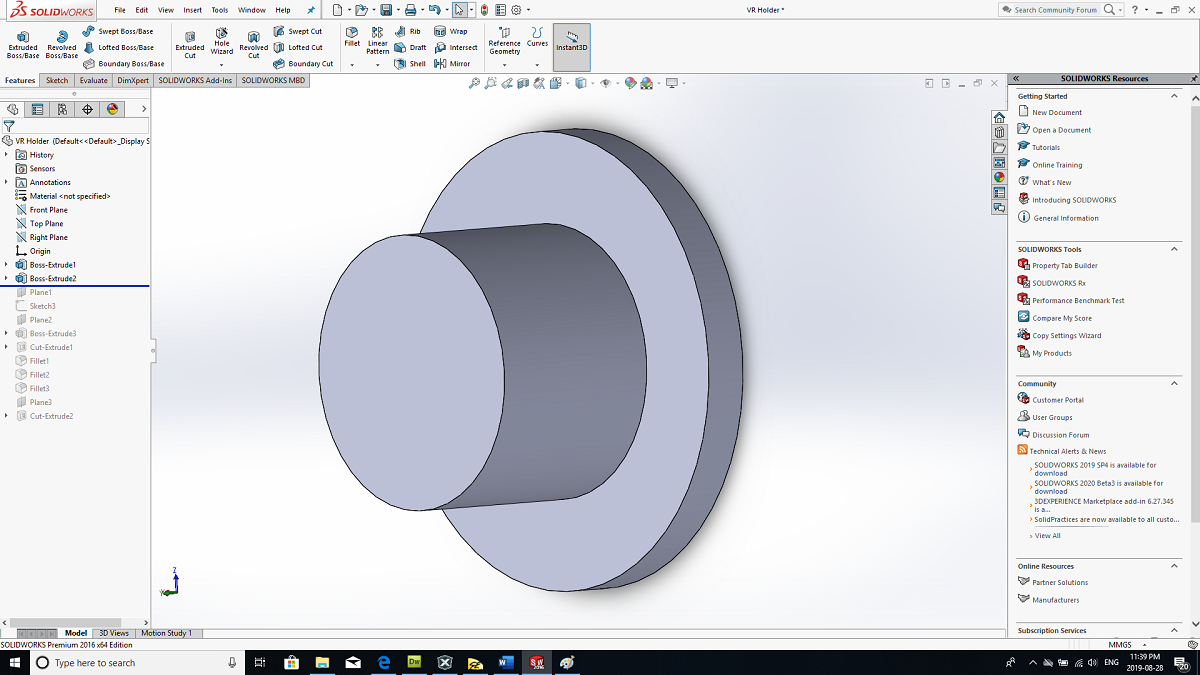Click Zoom to Fit in view toolbar

click(475, 83)
